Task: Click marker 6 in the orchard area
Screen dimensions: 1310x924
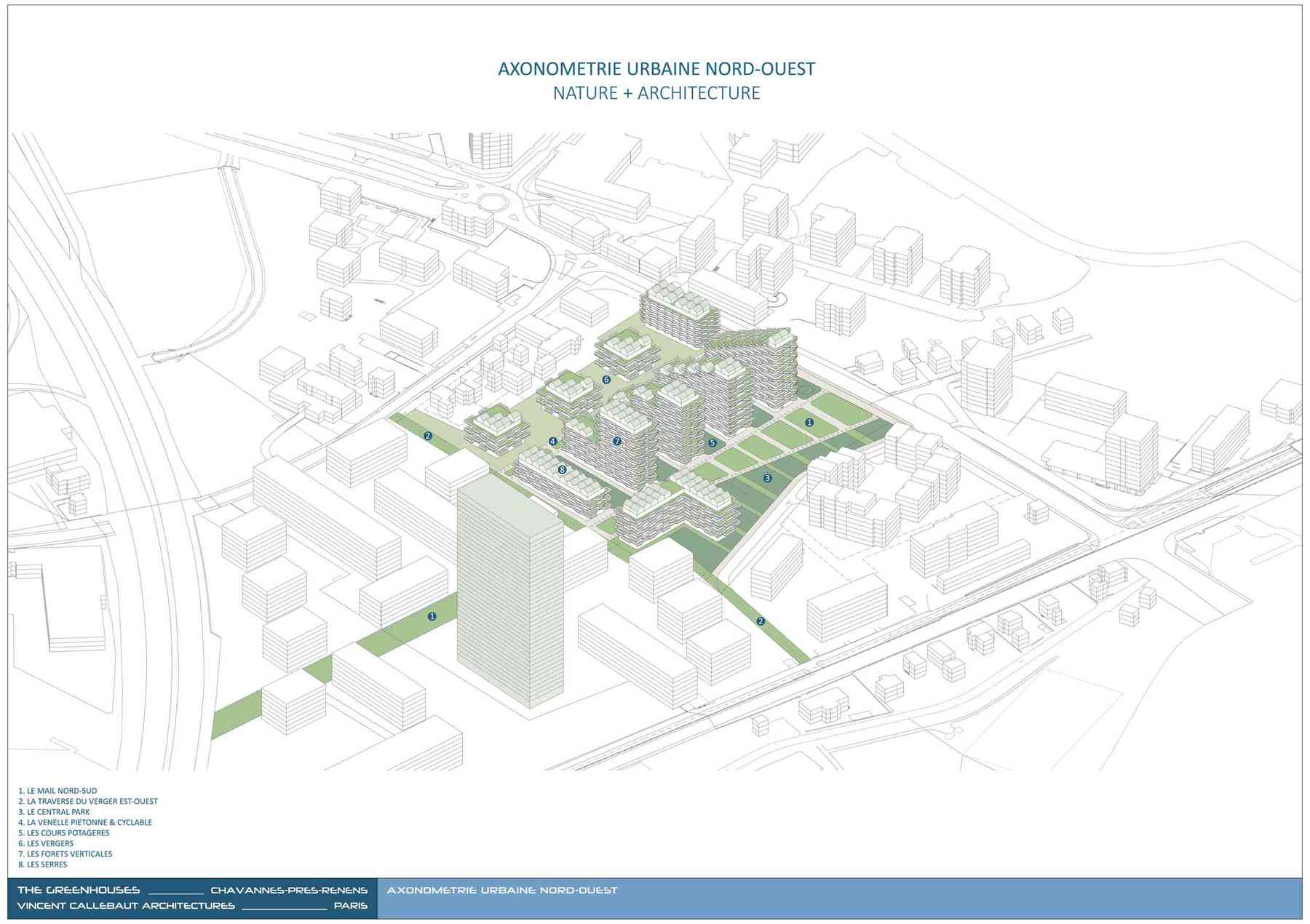Action: coord(606,380)
